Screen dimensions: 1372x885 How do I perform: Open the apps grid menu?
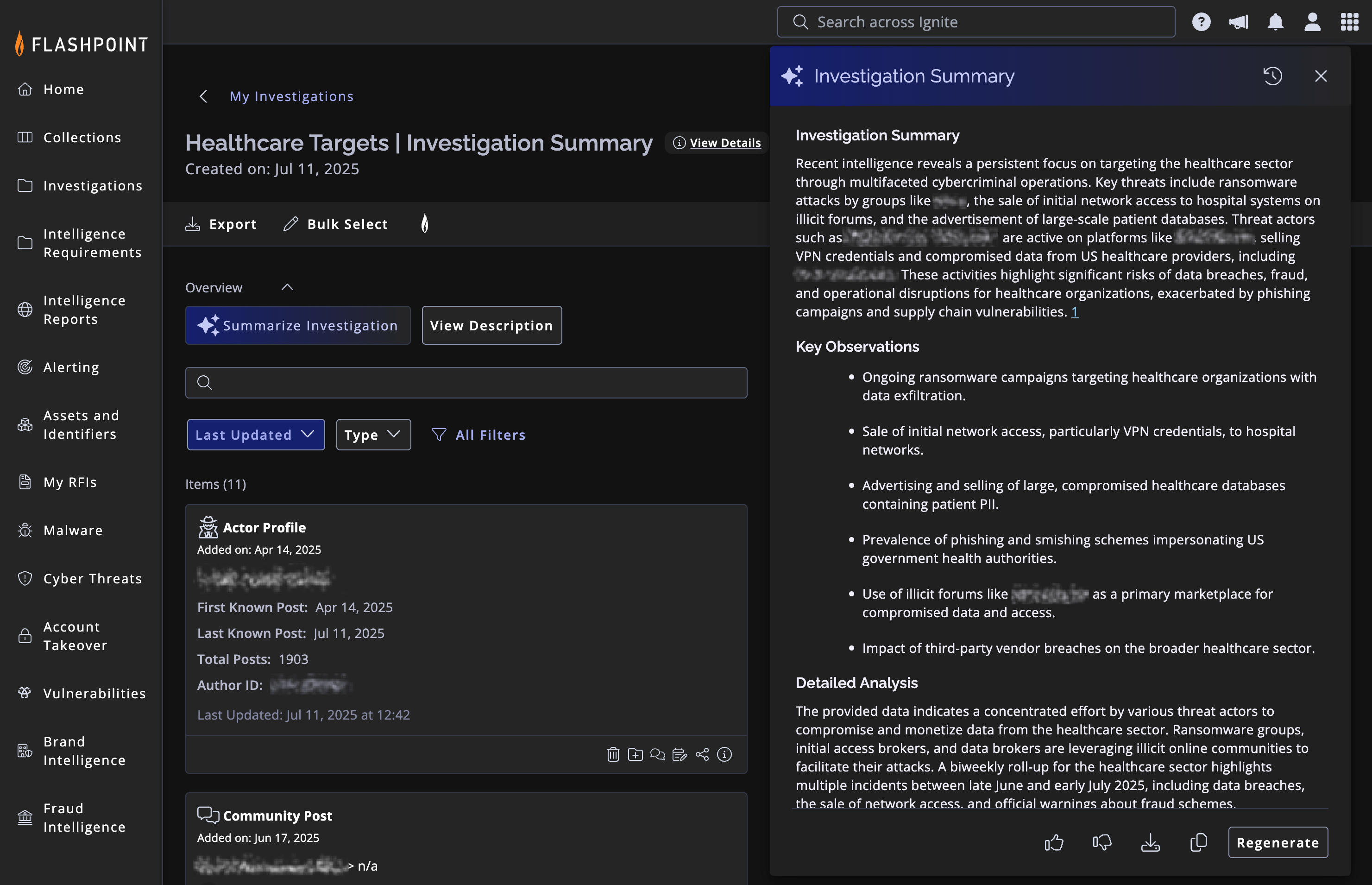click(1350, 22)
